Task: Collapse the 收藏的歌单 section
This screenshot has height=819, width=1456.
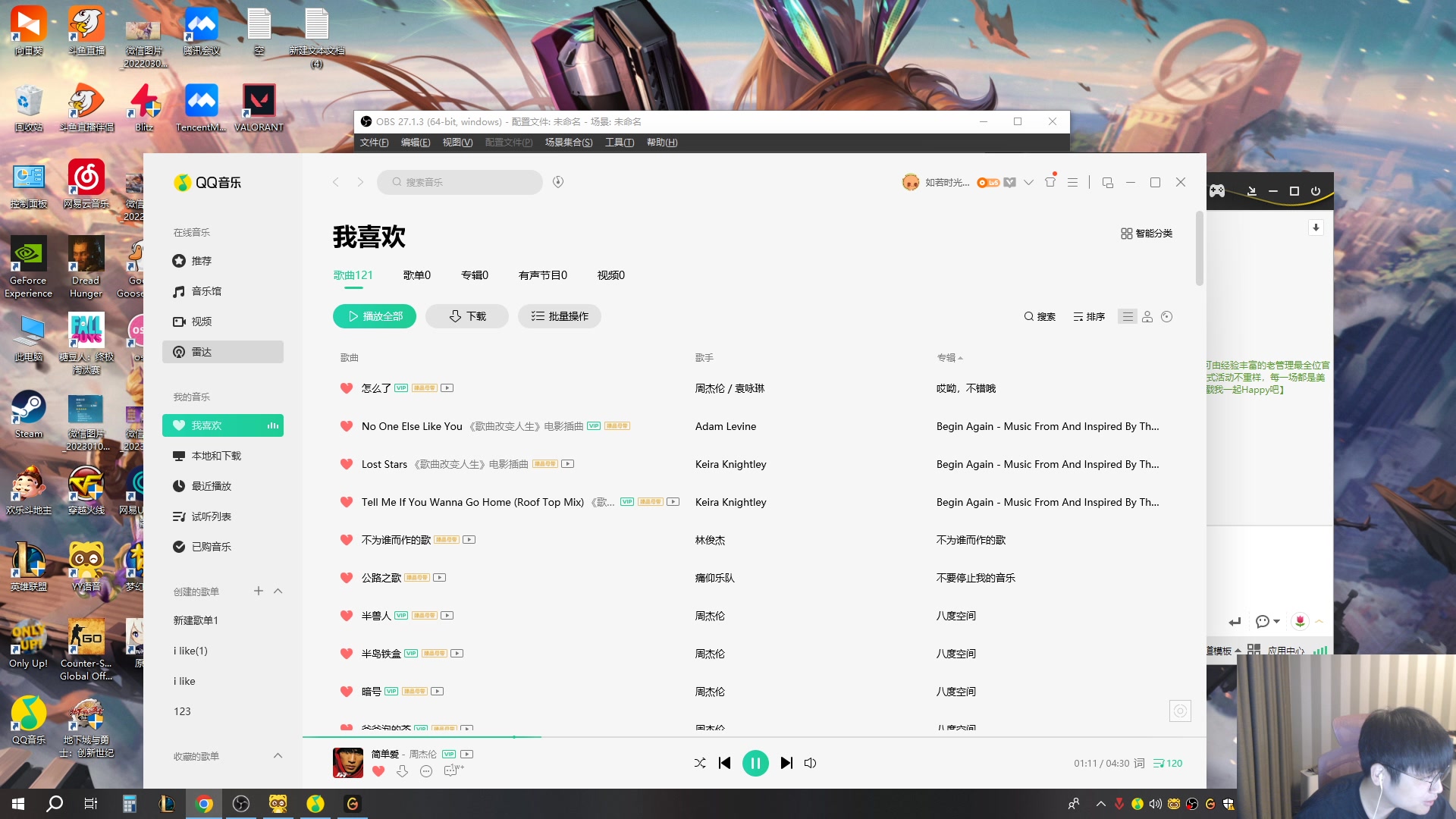Action: (278, 755)
